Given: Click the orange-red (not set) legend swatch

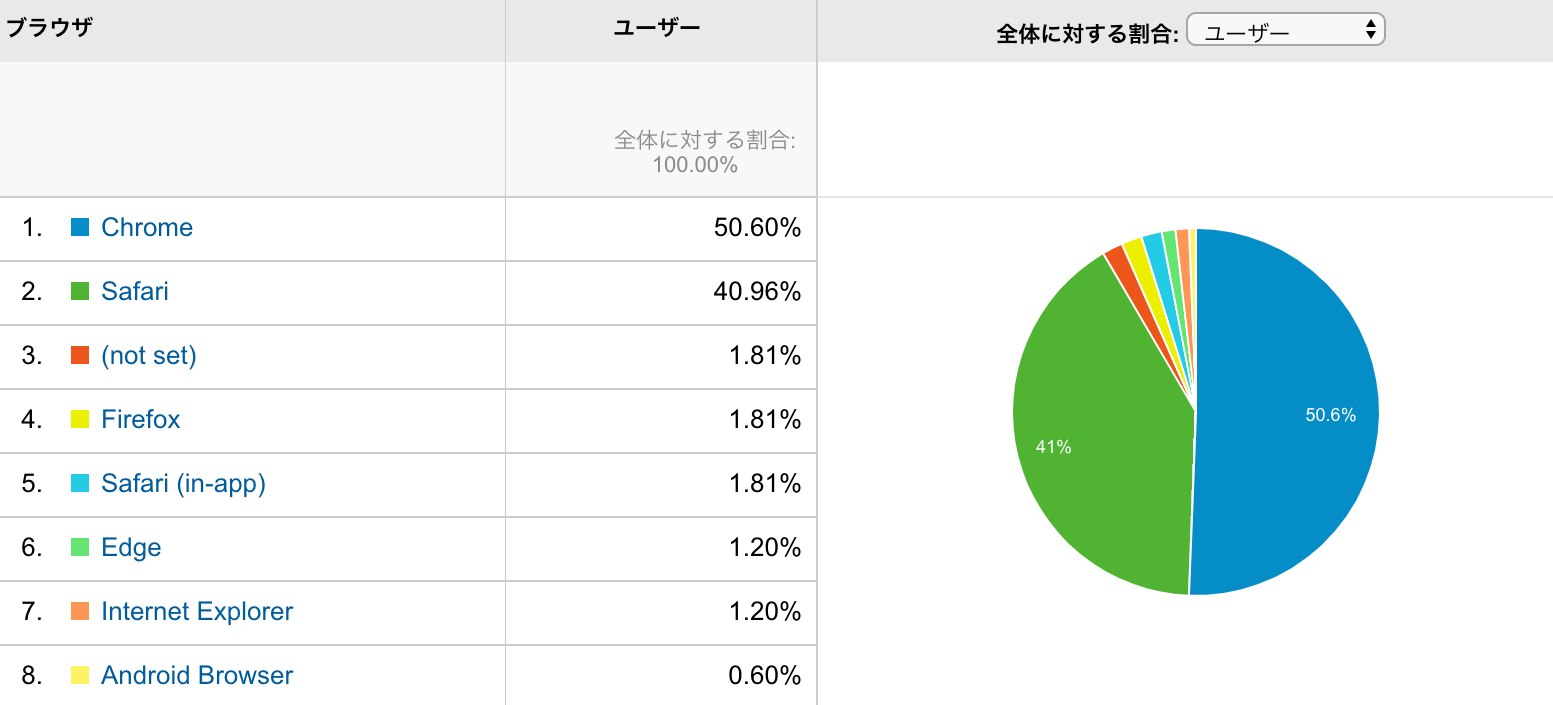Looking at the screenshot, I should (x=81, y=356).
